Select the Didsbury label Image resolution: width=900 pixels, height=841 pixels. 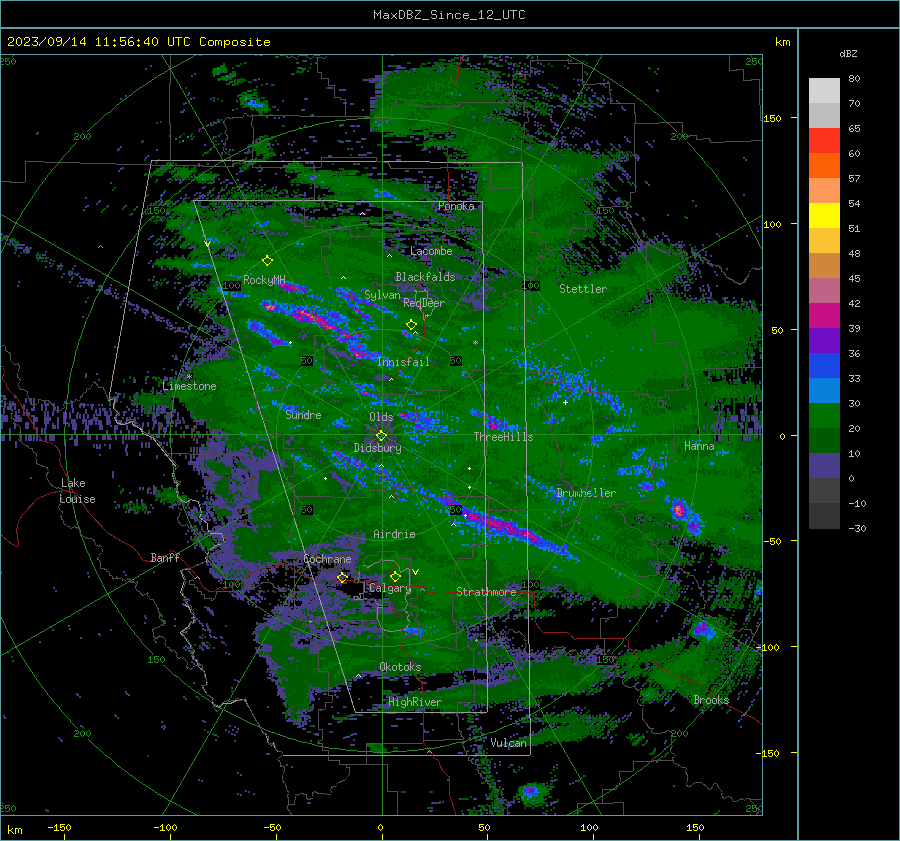click(x=377, y=448)
